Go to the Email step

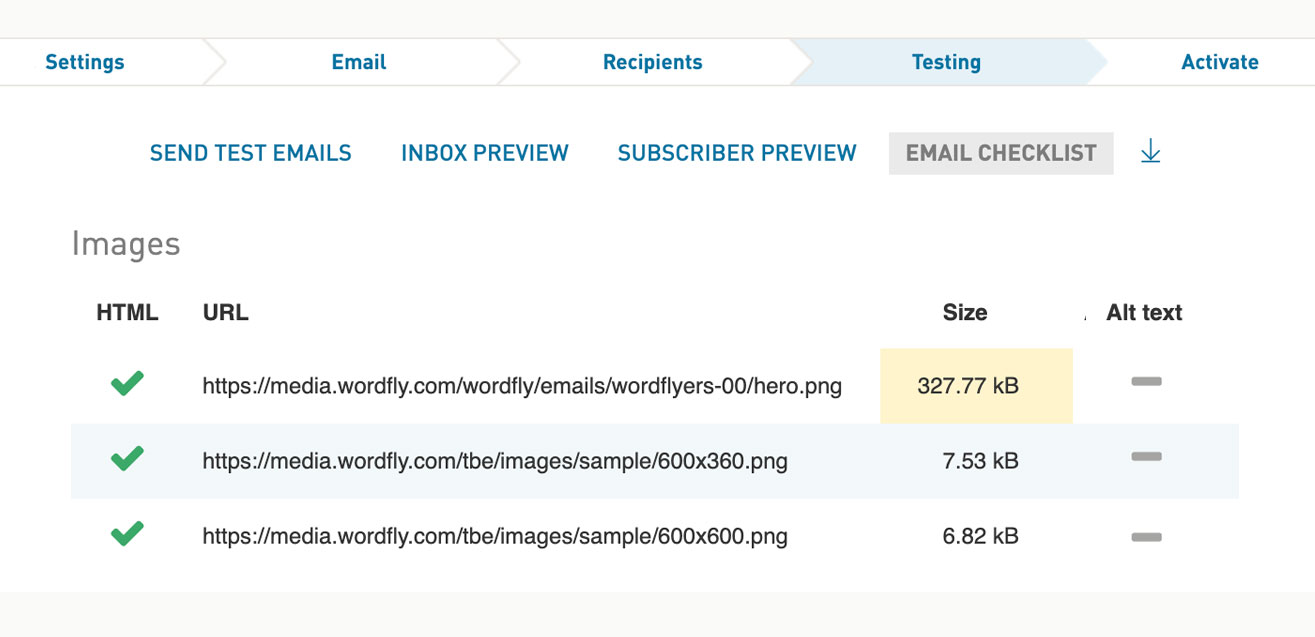point(359,62)
